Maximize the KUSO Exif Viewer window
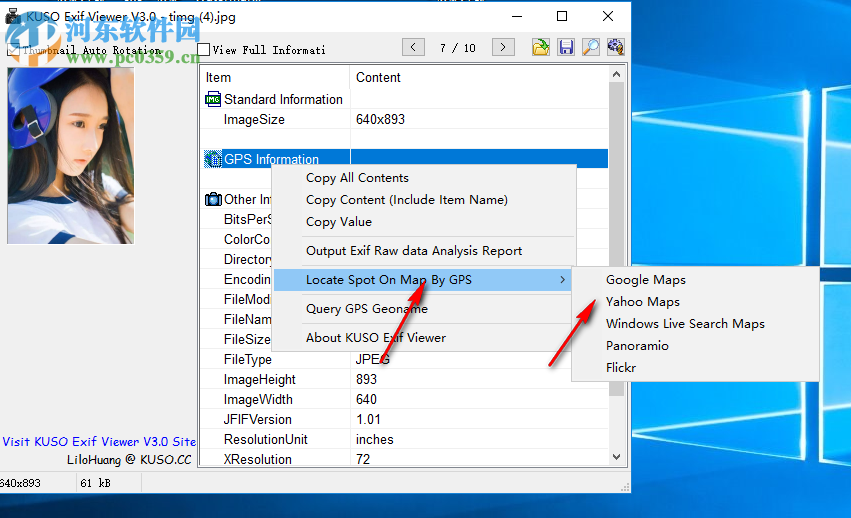 pyautogui.click(x=562, y=16)
